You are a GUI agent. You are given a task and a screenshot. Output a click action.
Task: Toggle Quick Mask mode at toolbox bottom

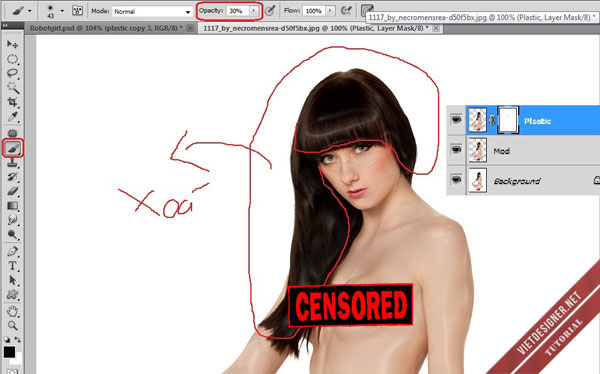[12, 371]
